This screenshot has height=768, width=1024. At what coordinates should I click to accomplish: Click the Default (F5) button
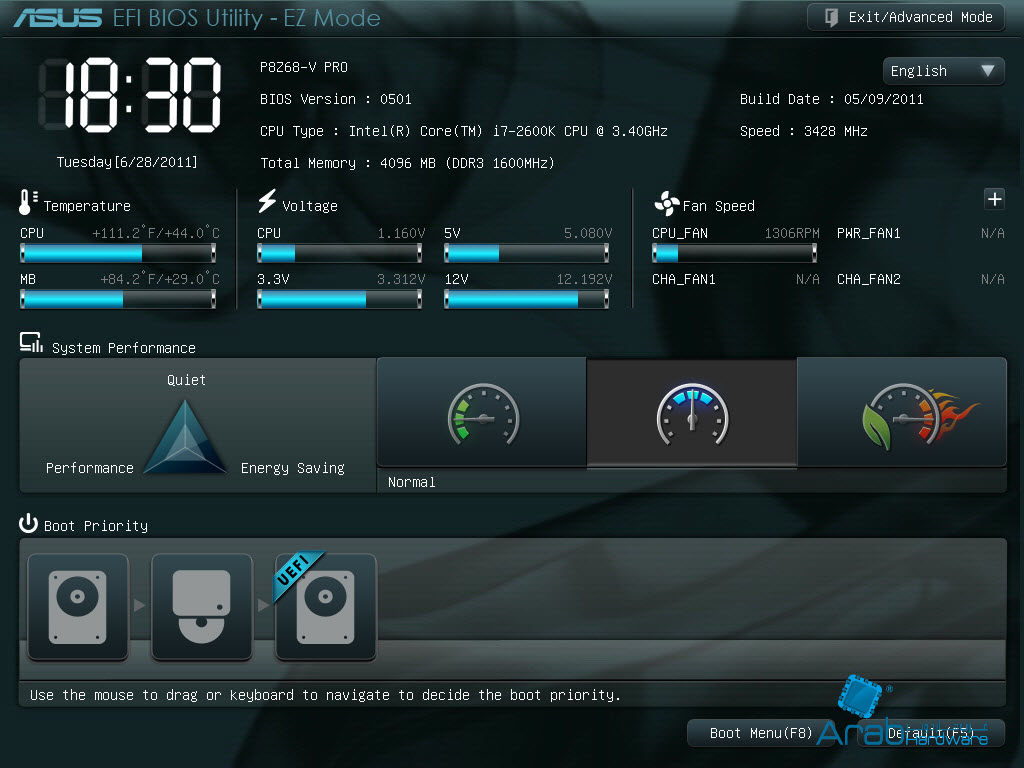click(x=931, y=733)
